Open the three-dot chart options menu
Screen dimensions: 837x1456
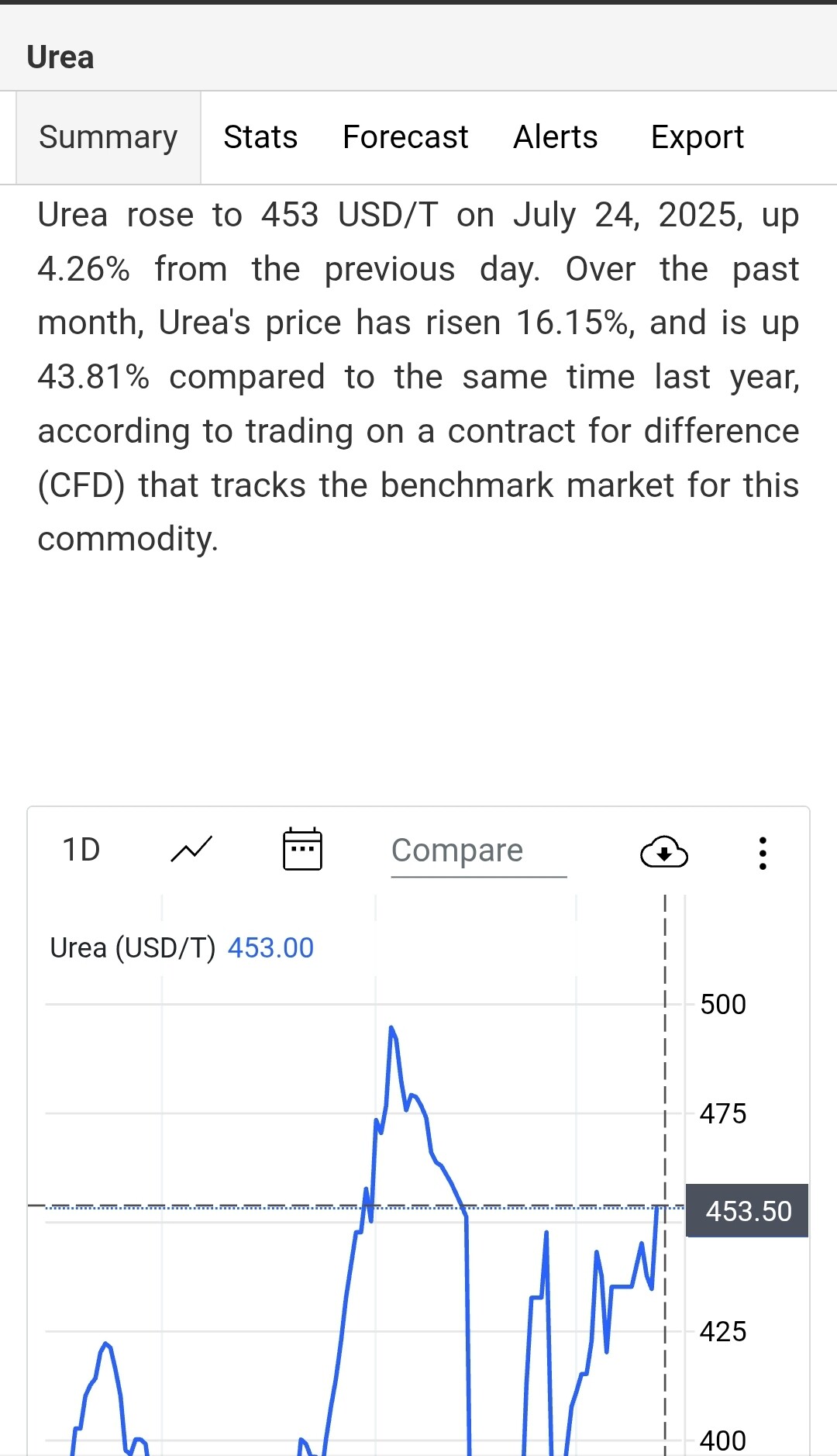[763, 853]
